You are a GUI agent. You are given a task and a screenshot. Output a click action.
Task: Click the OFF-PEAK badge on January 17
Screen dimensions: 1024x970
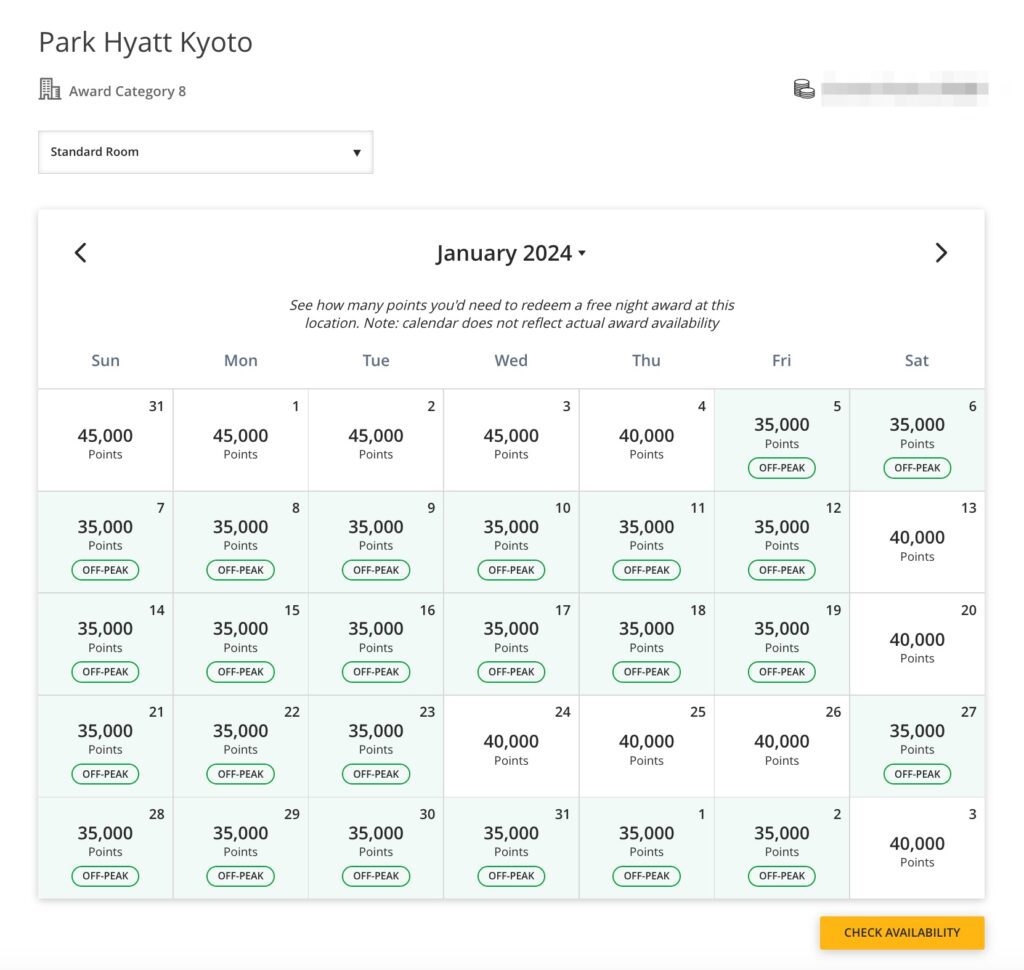[511, 671]
